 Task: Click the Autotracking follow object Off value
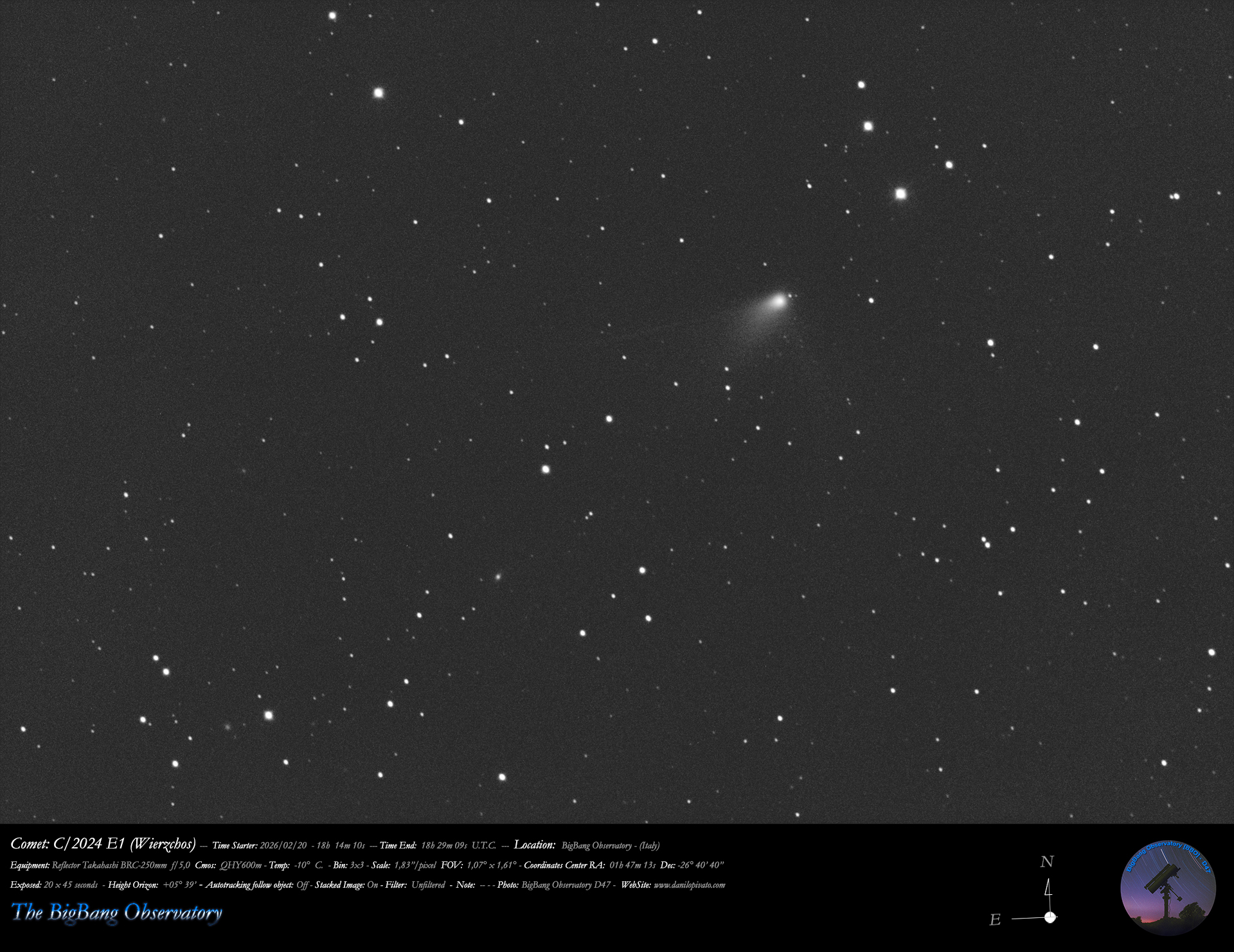pos(302,885)
